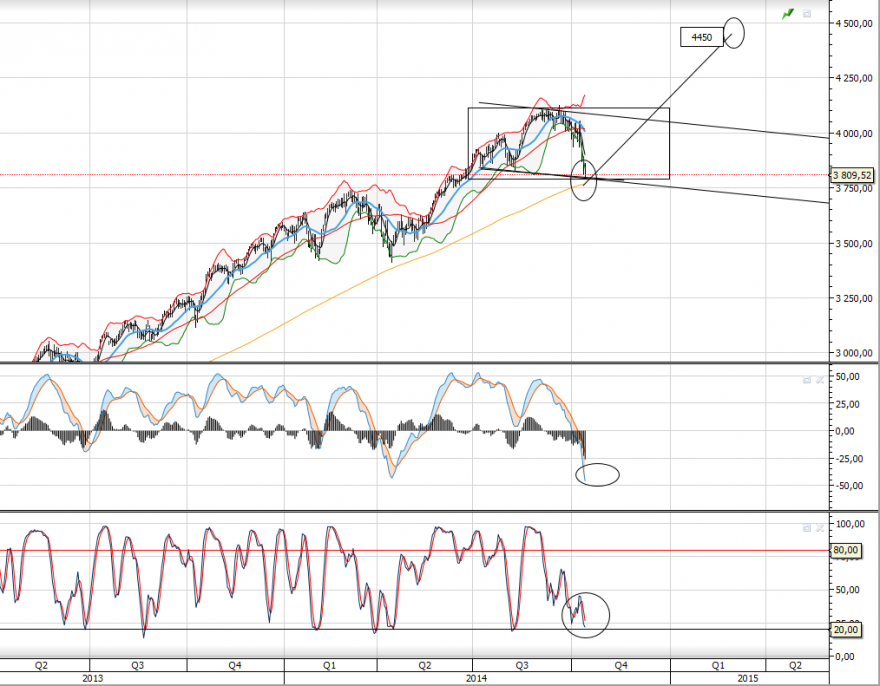
Task: Select the 4450 price target text box
Action: point(702,38)
